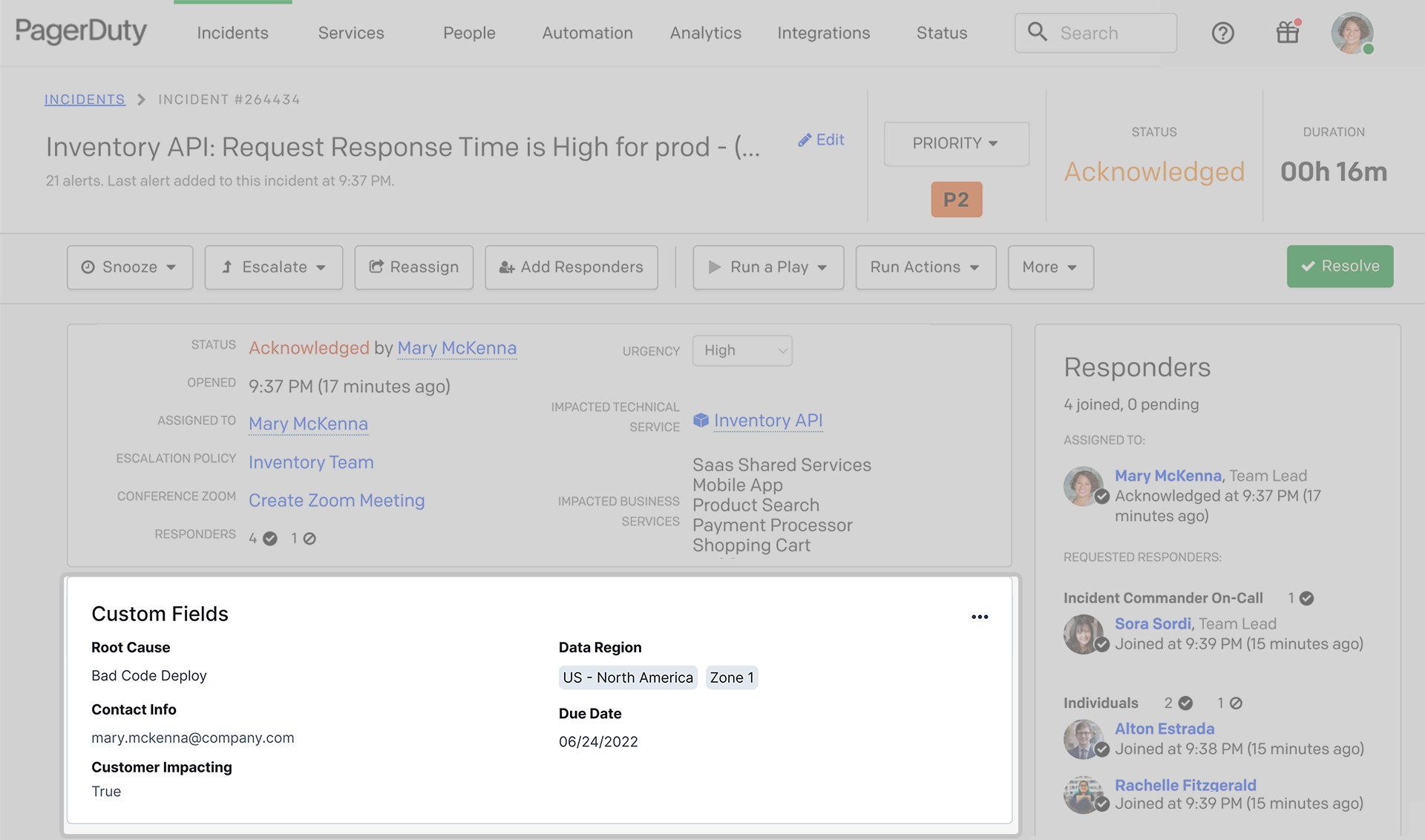Open Alton Estrada's profile link
The width and height of the screenshot is (1425, 840).
tap(1164, 729)
